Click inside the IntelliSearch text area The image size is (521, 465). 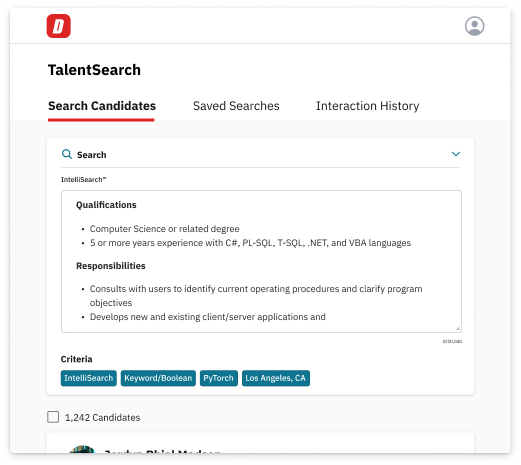[x=261, y=261]
